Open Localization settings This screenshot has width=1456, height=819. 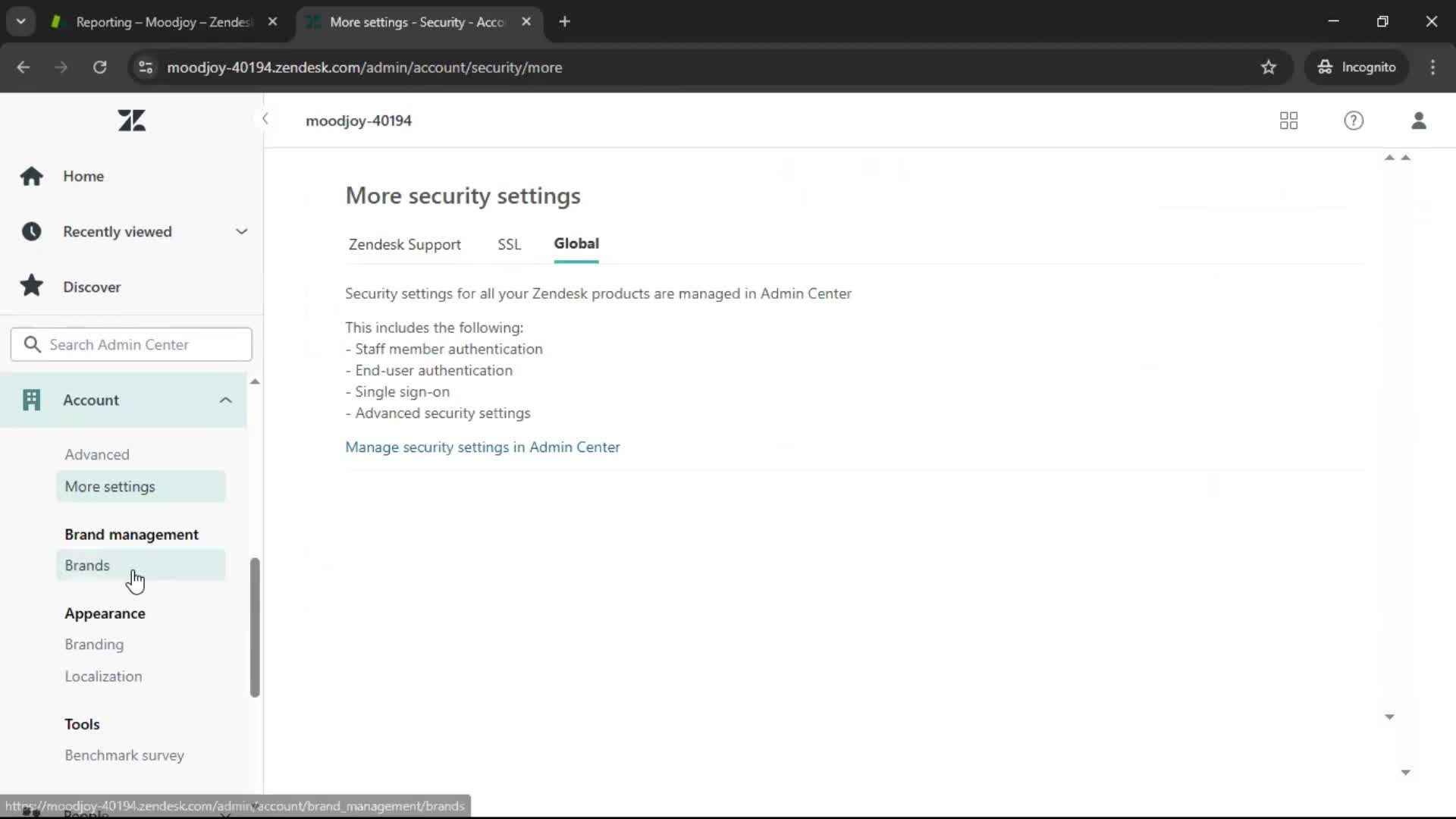click(x=103, y=676)
